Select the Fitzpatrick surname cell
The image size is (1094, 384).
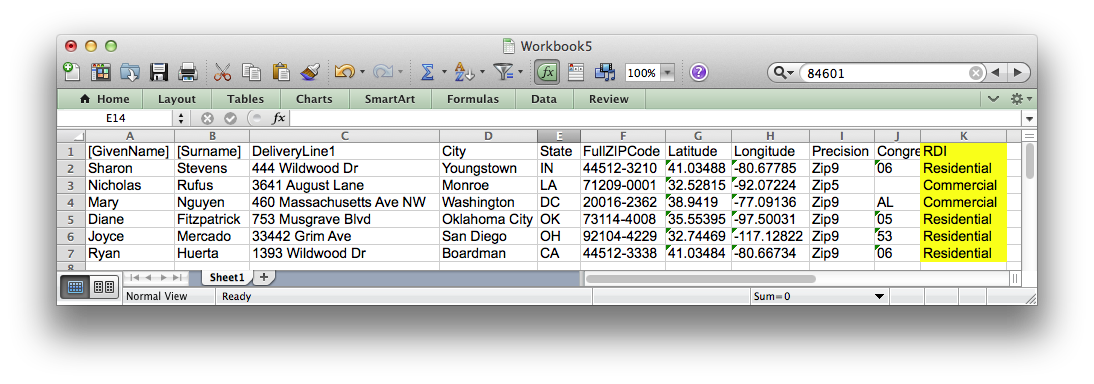(212, 219)
